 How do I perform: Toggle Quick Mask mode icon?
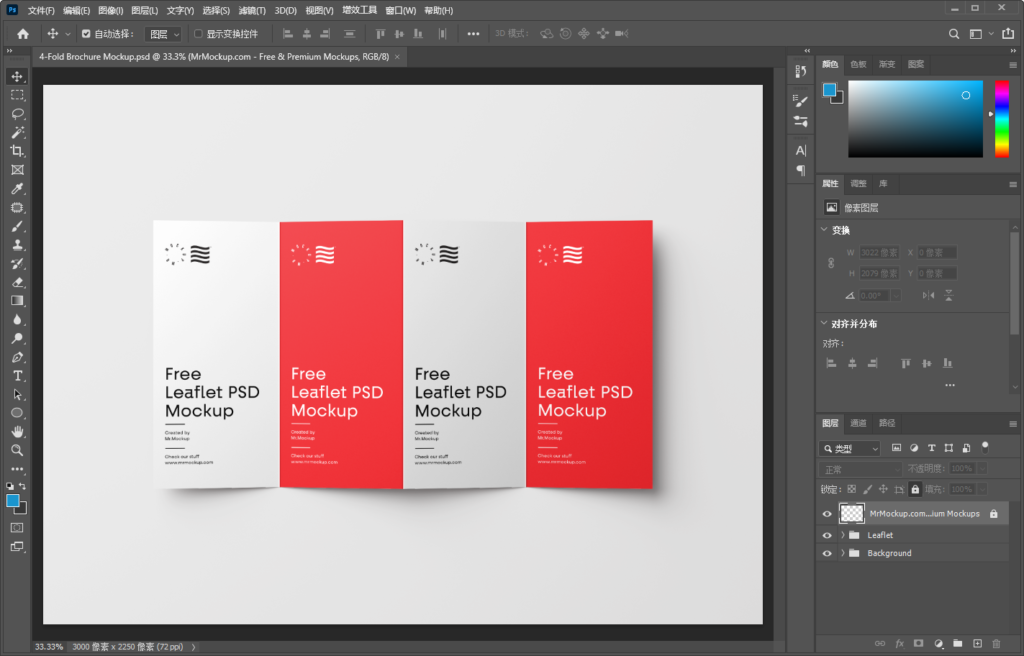pos(17,527)
